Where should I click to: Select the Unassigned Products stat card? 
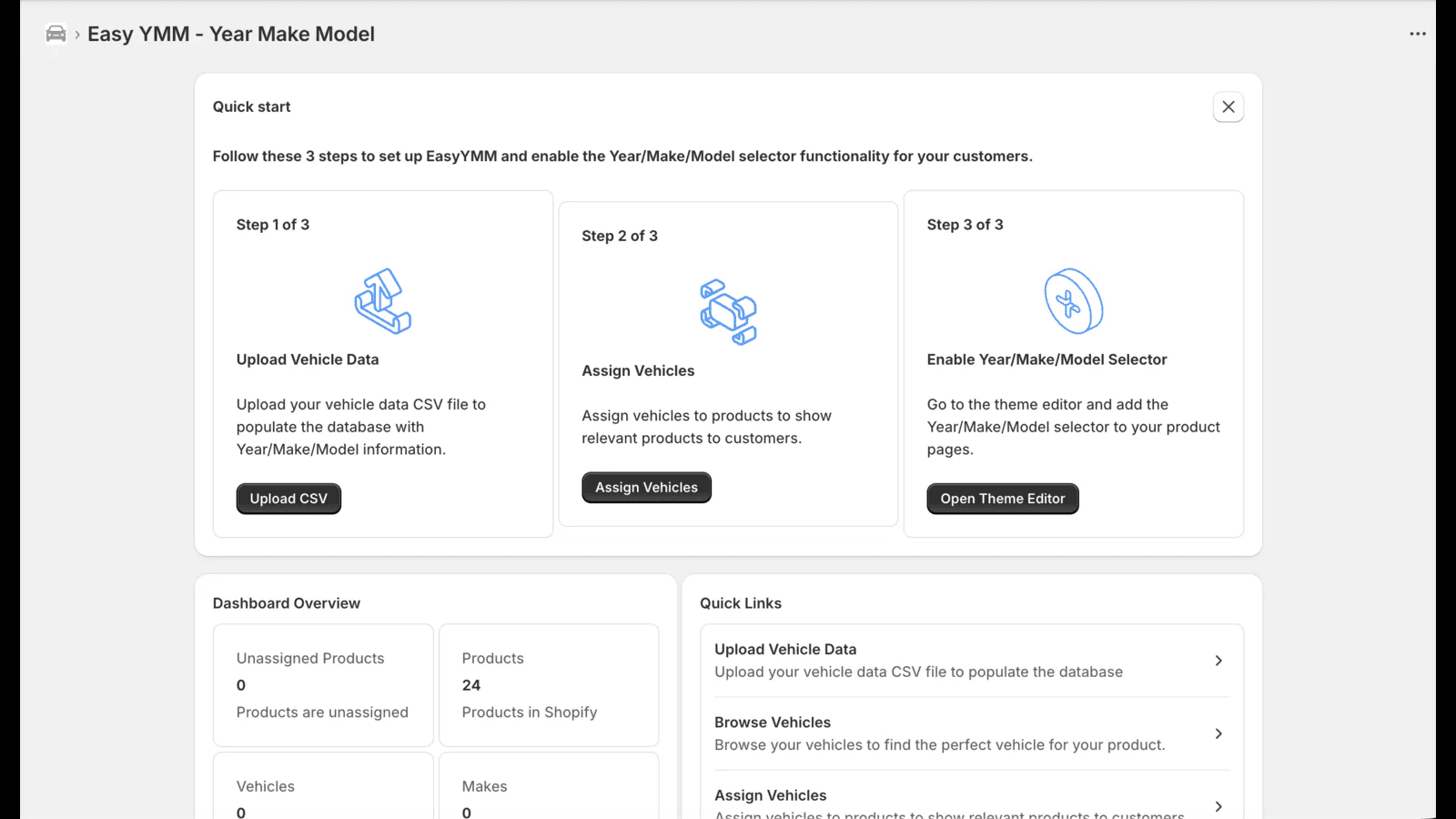click(322, 685)
